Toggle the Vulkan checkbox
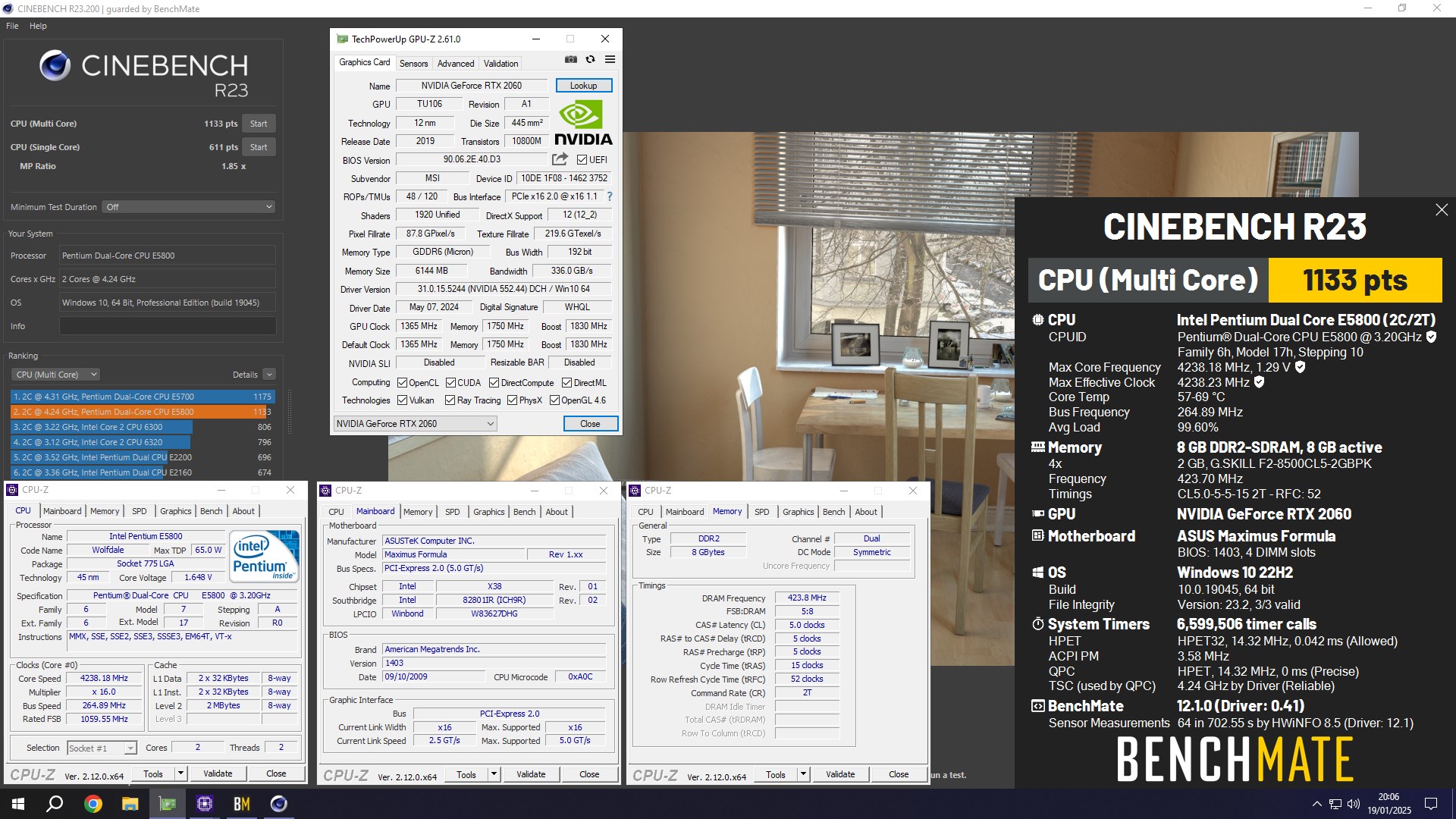The height and width of the screenshot is (819, 1456). click(x=403, y=400)
